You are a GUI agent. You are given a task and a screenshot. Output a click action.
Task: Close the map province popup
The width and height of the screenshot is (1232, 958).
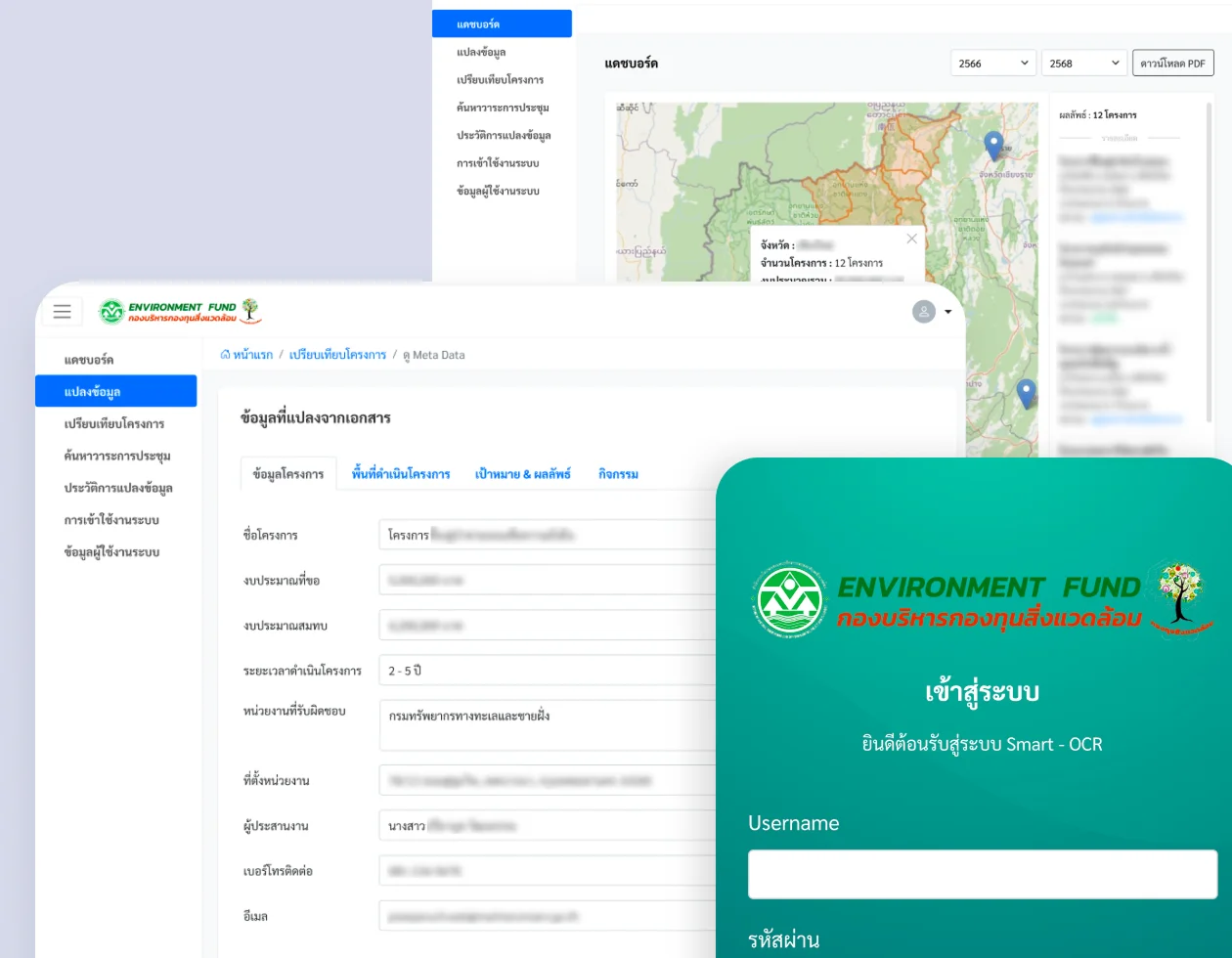[911, 239]
